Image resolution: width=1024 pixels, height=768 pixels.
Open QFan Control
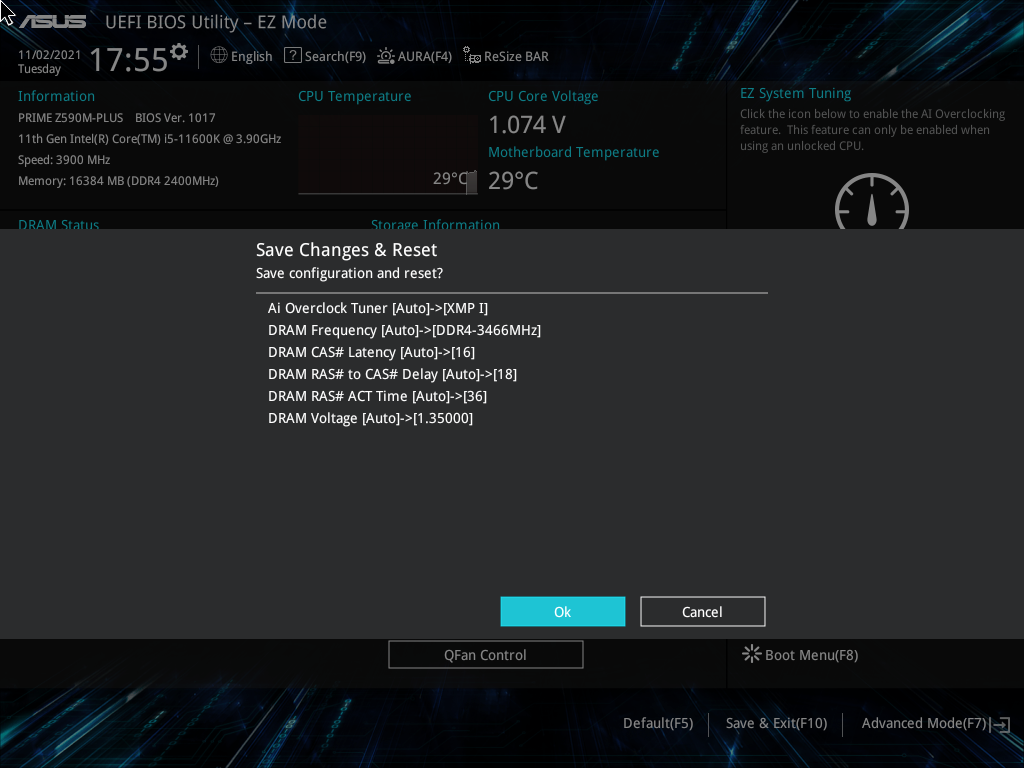485,654
